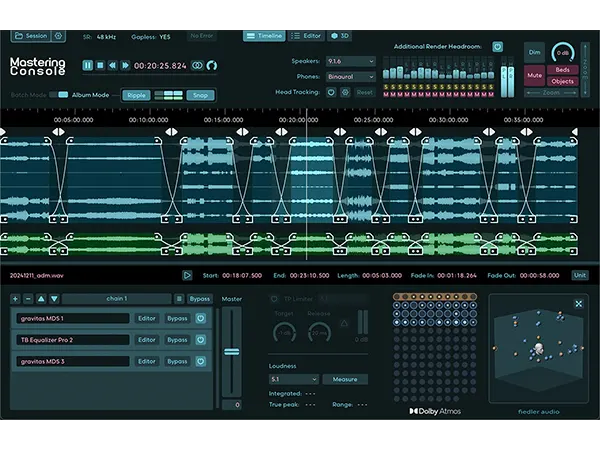Open Editor for TB Equalizer Pro 2
The width and height of the screenshot is (600, 450).
pos(147,340)
